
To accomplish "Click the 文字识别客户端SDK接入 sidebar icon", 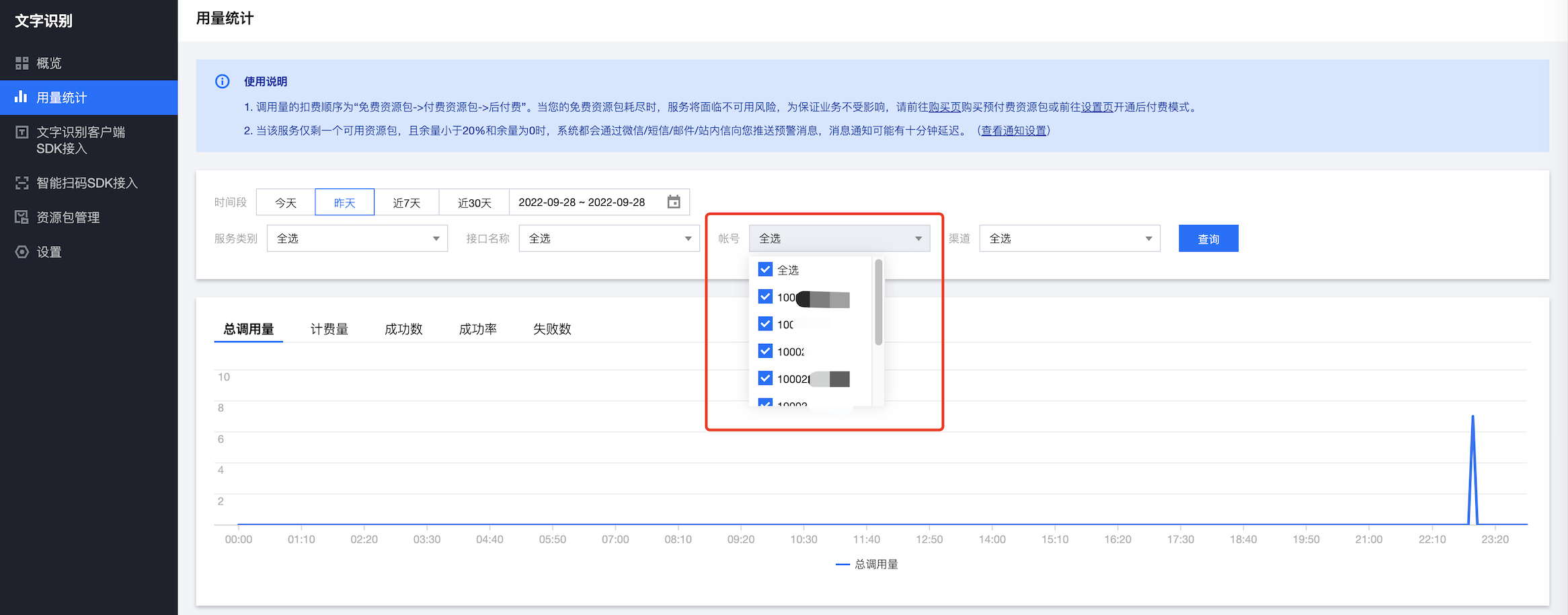I will point(22,132).
